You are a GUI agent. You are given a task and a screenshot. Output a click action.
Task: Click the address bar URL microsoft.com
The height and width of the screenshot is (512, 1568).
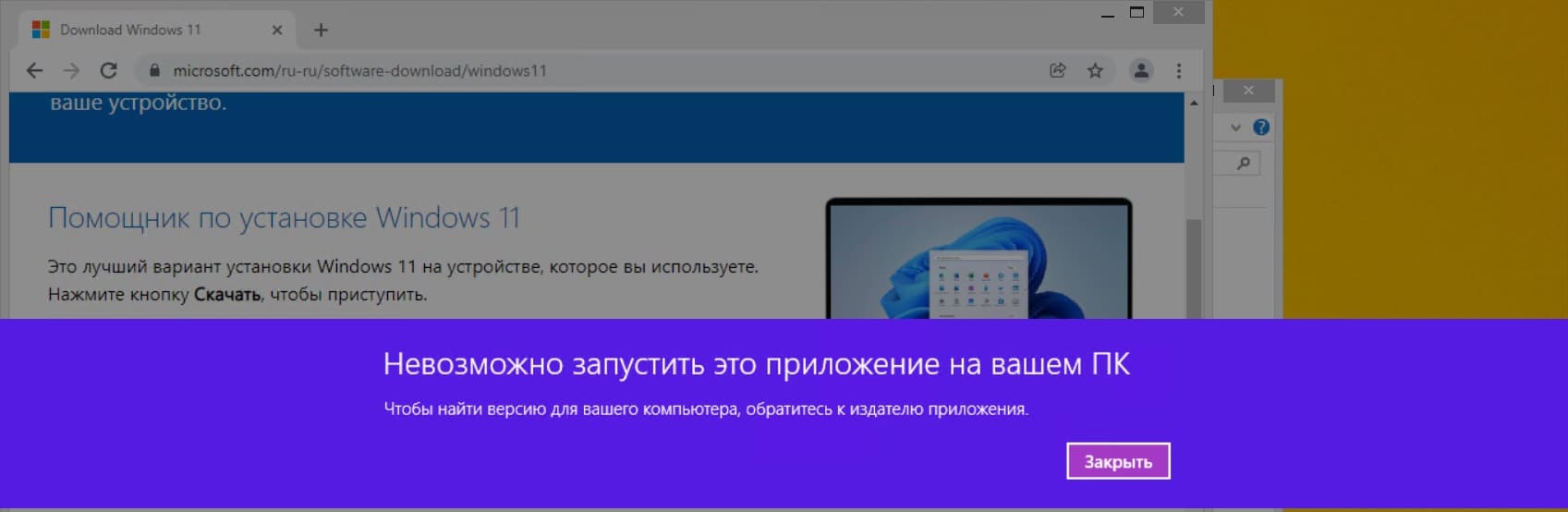point(359,70)
